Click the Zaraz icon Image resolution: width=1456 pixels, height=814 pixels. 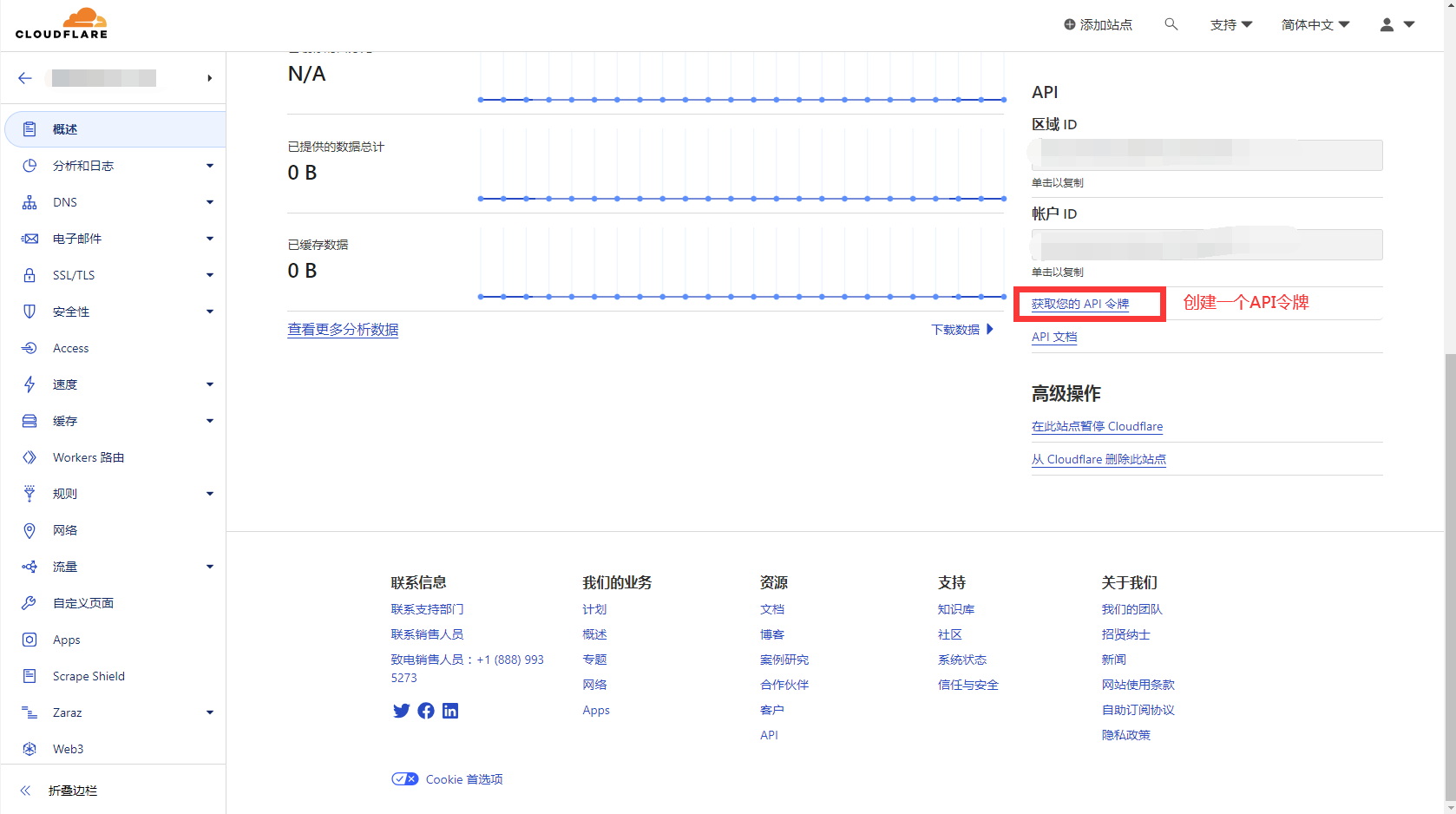(30, 712)
